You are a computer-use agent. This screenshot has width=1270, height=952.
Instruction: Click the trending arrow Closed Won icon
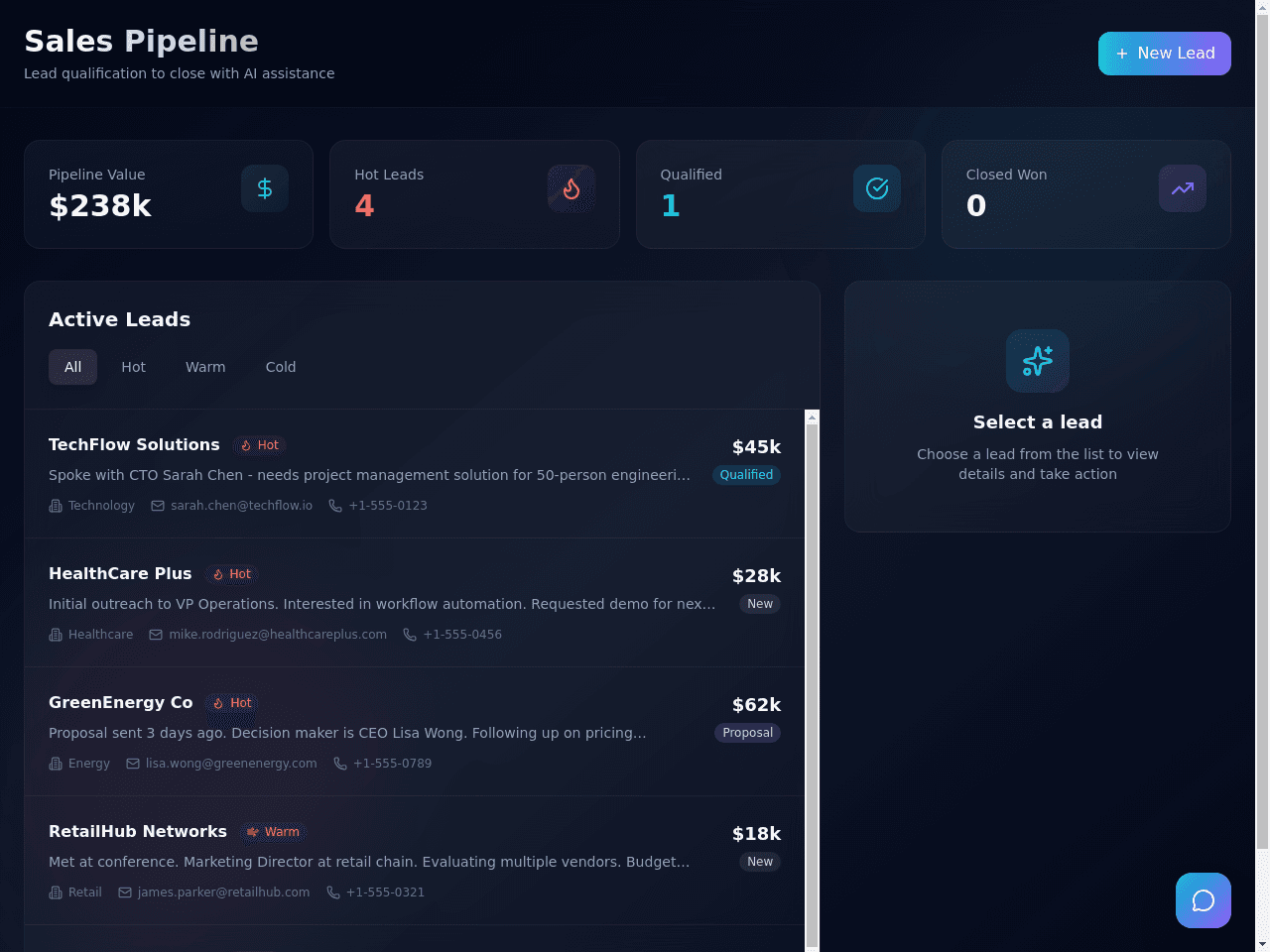coord(1183,188)
